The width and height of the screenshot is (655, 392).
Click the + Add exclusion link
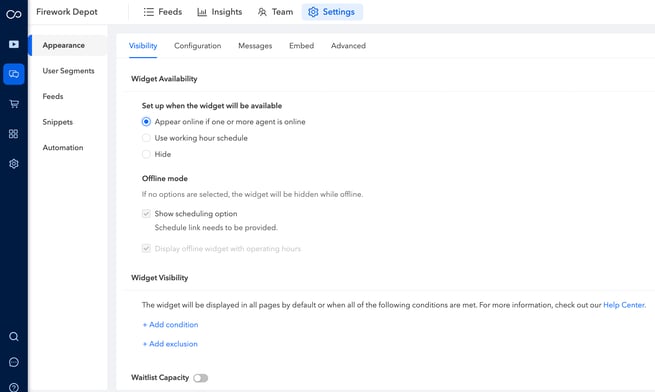pos(170,344)
